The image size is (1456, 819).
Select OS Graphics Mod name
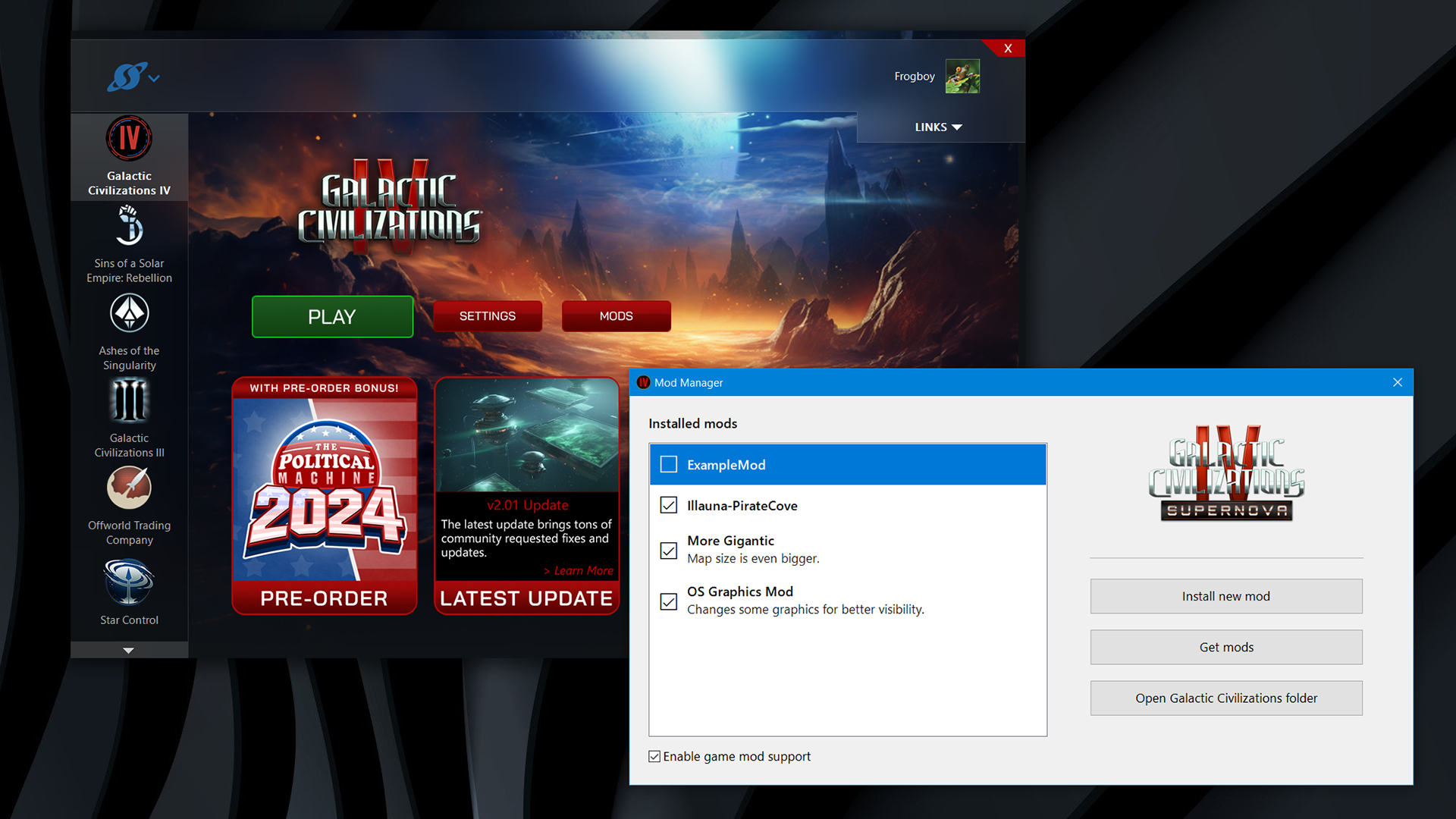point(739,591)
